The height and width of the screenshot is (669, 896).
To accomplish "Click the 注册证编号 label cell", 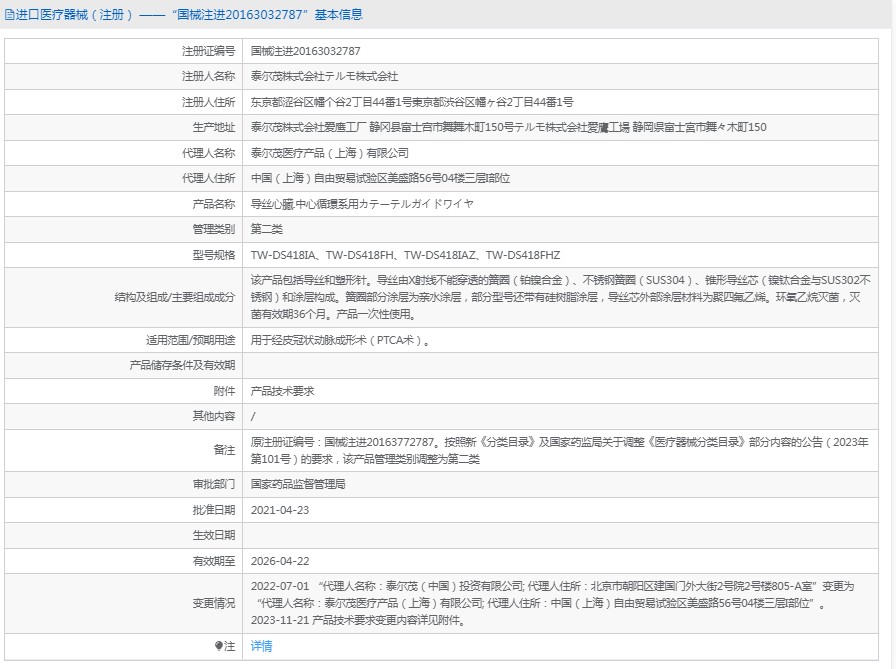I will click(x=123, y=51).
